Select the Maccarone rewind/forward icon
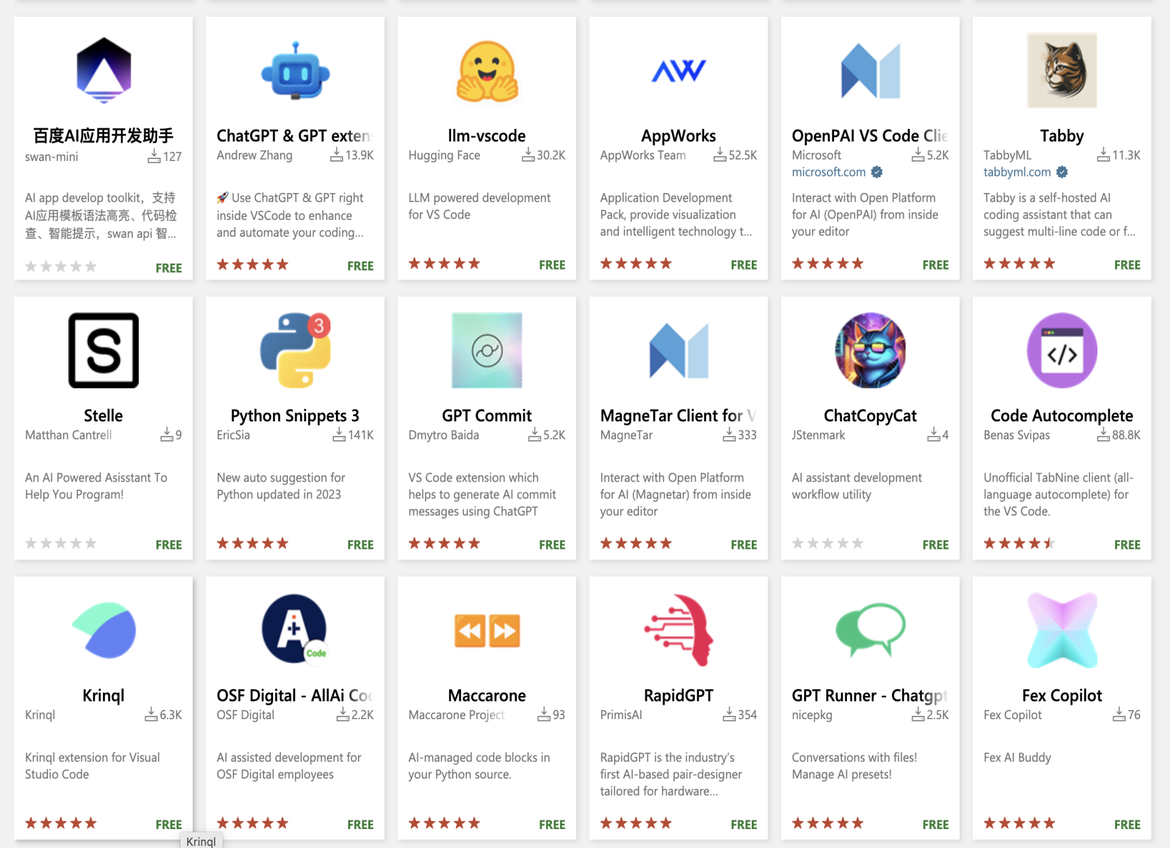 (487, 631)
